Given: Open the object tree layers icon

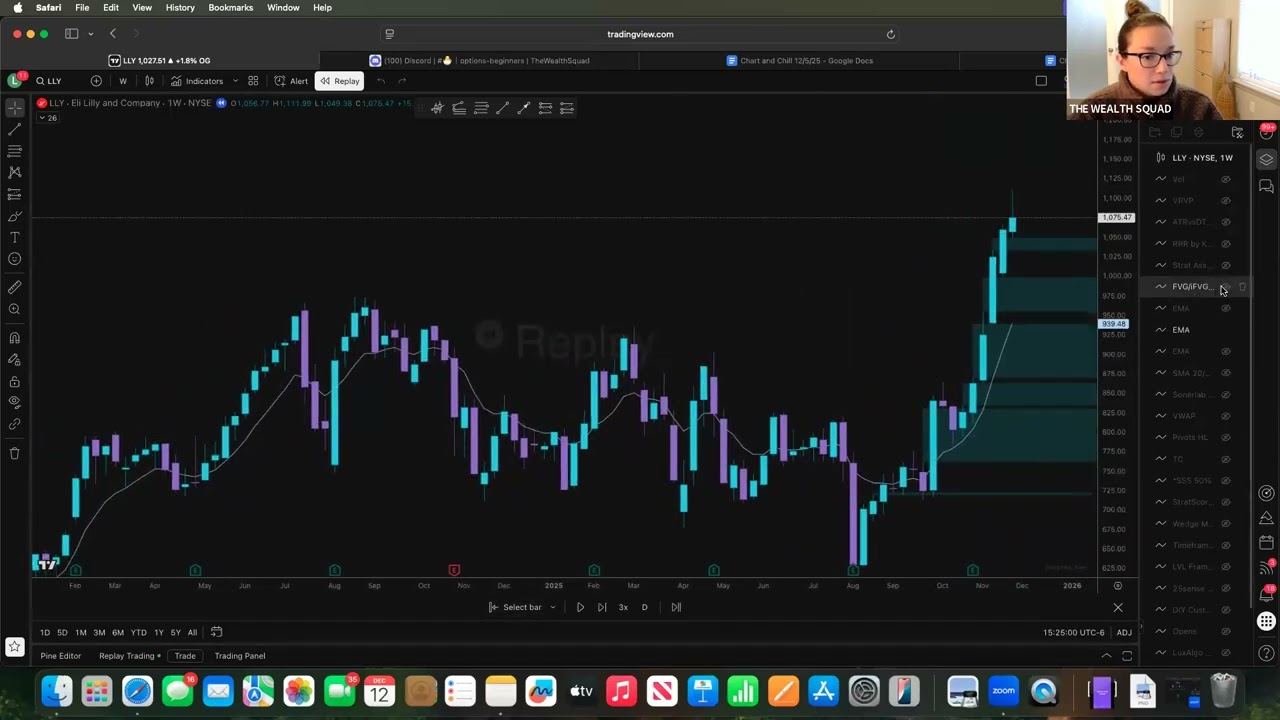Looking at the screenshot, I should pos(1266,159).
